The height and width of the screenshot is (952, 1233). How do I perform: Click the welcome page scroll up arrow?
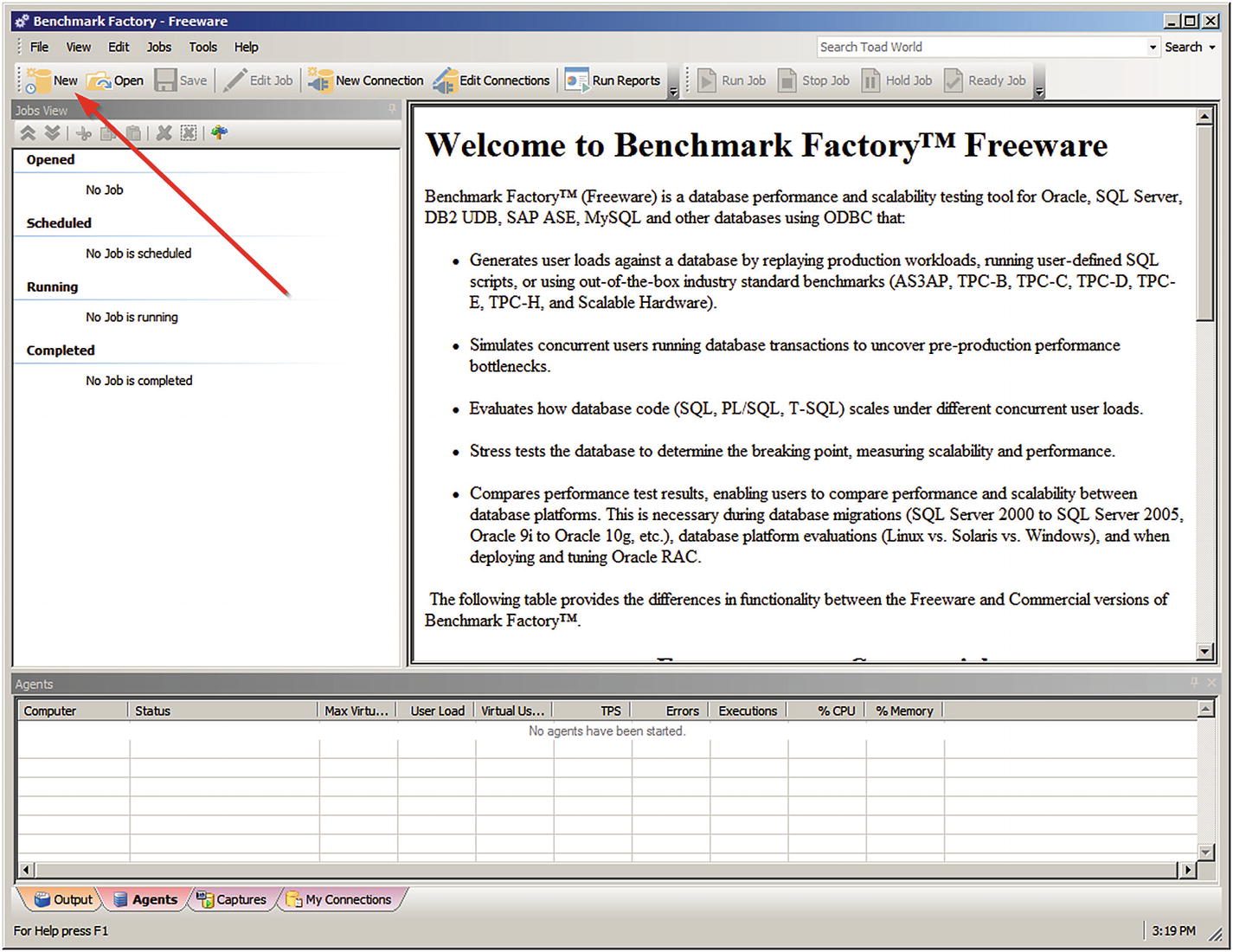click(1204, 116)
